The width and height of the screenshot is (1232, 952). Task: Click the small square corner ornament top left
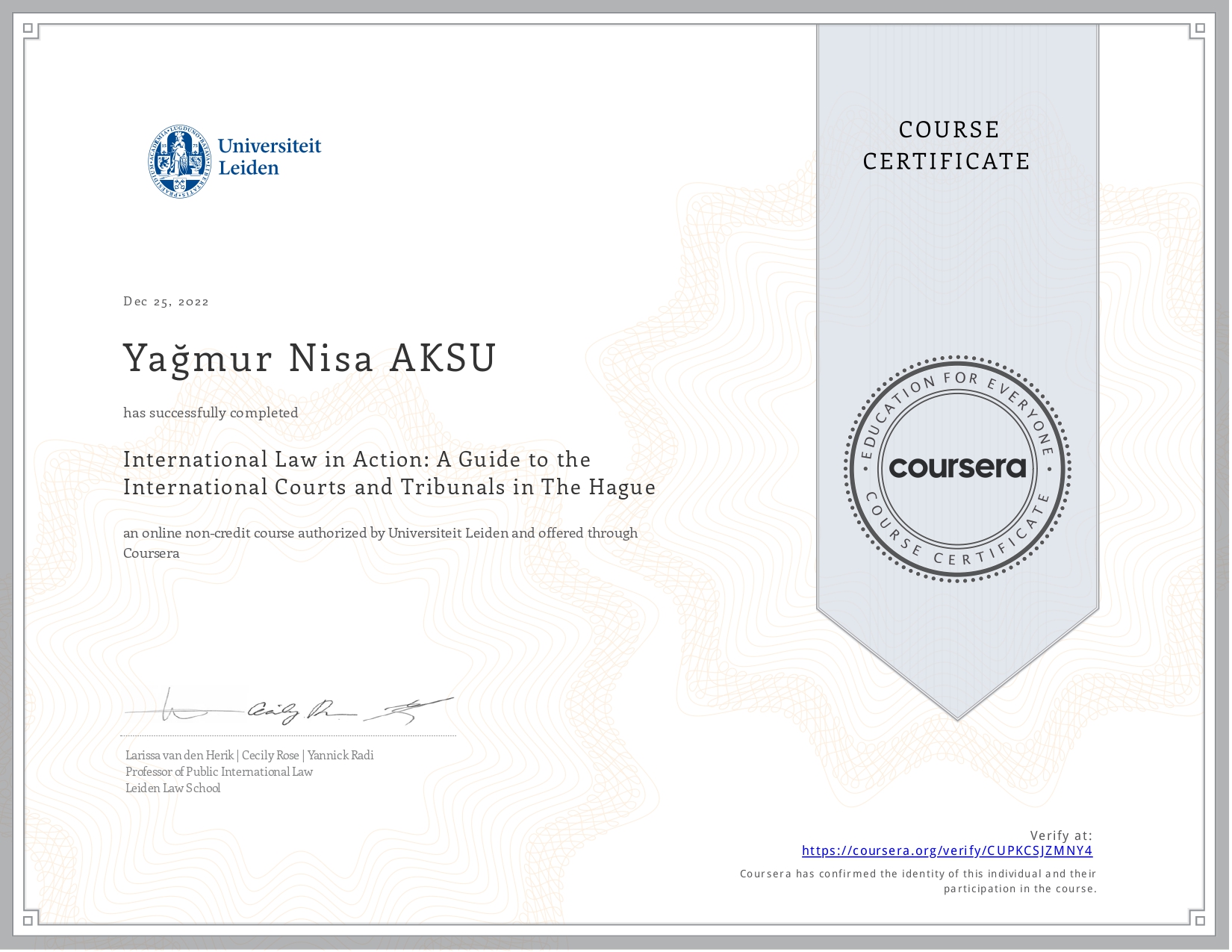(27, 28)
